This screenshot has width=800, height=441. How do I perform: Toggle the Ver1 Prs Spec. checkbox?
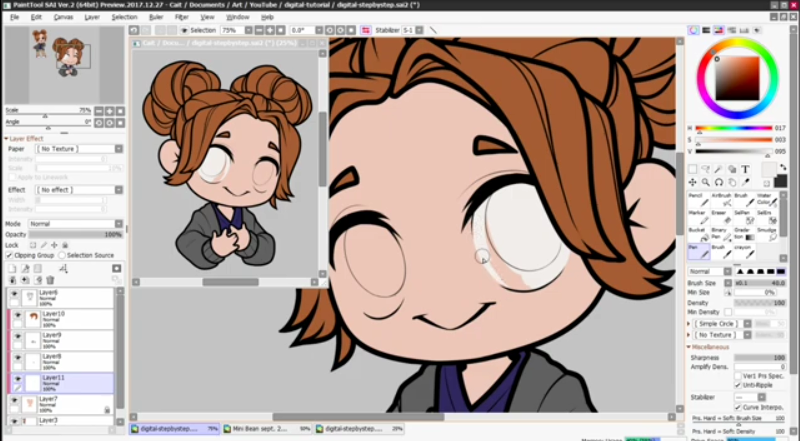click(738, 376)
